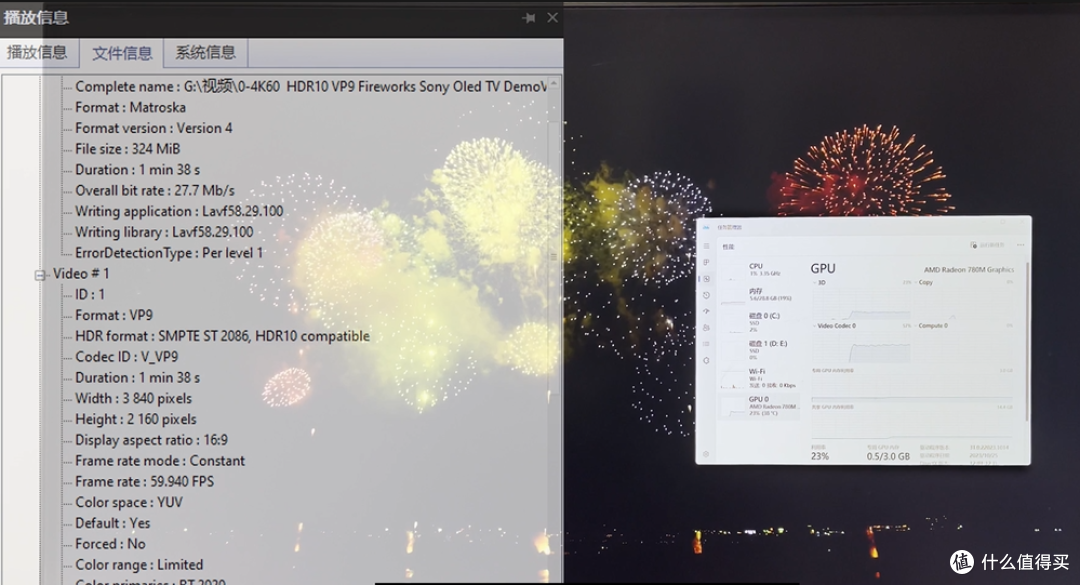This screenshot has width=1080, height=585.
Task: Select HDR format : SMPTE ST 2086 row
Action: coord(222,336)
